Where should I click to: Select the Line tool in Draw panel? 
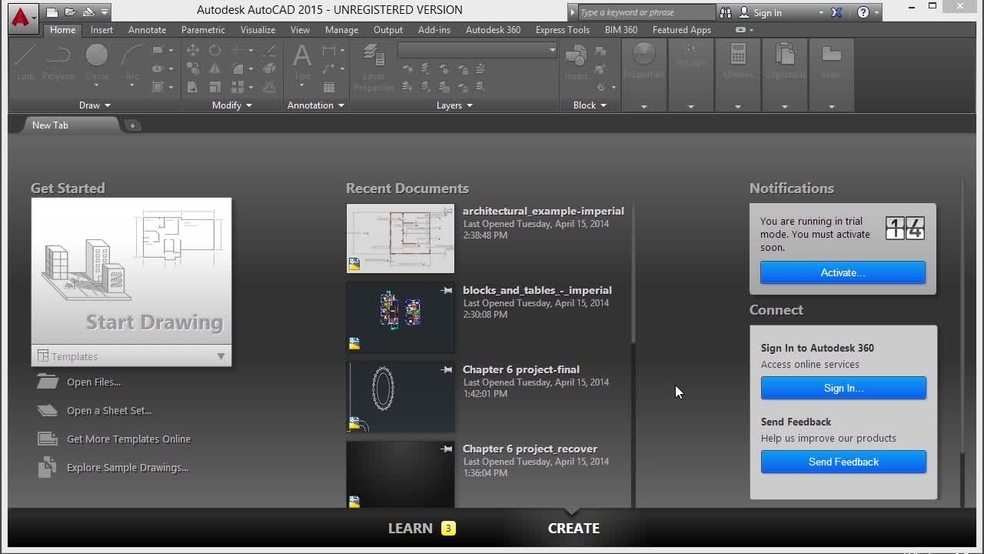25,63
